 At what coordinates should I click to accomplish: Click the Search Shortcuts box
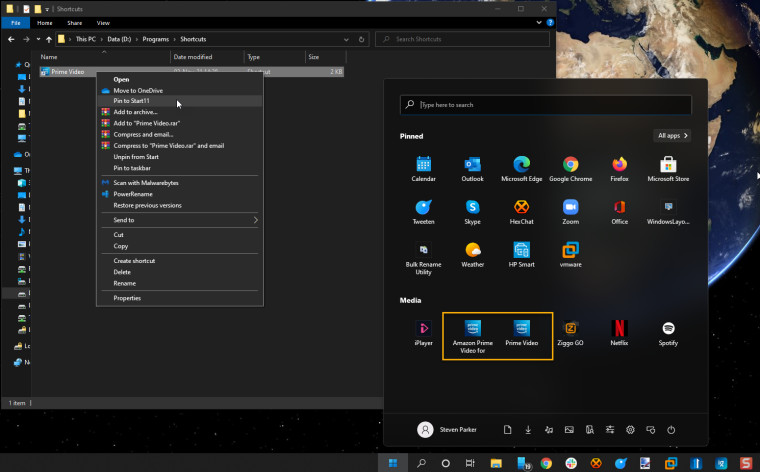[462, 39]
